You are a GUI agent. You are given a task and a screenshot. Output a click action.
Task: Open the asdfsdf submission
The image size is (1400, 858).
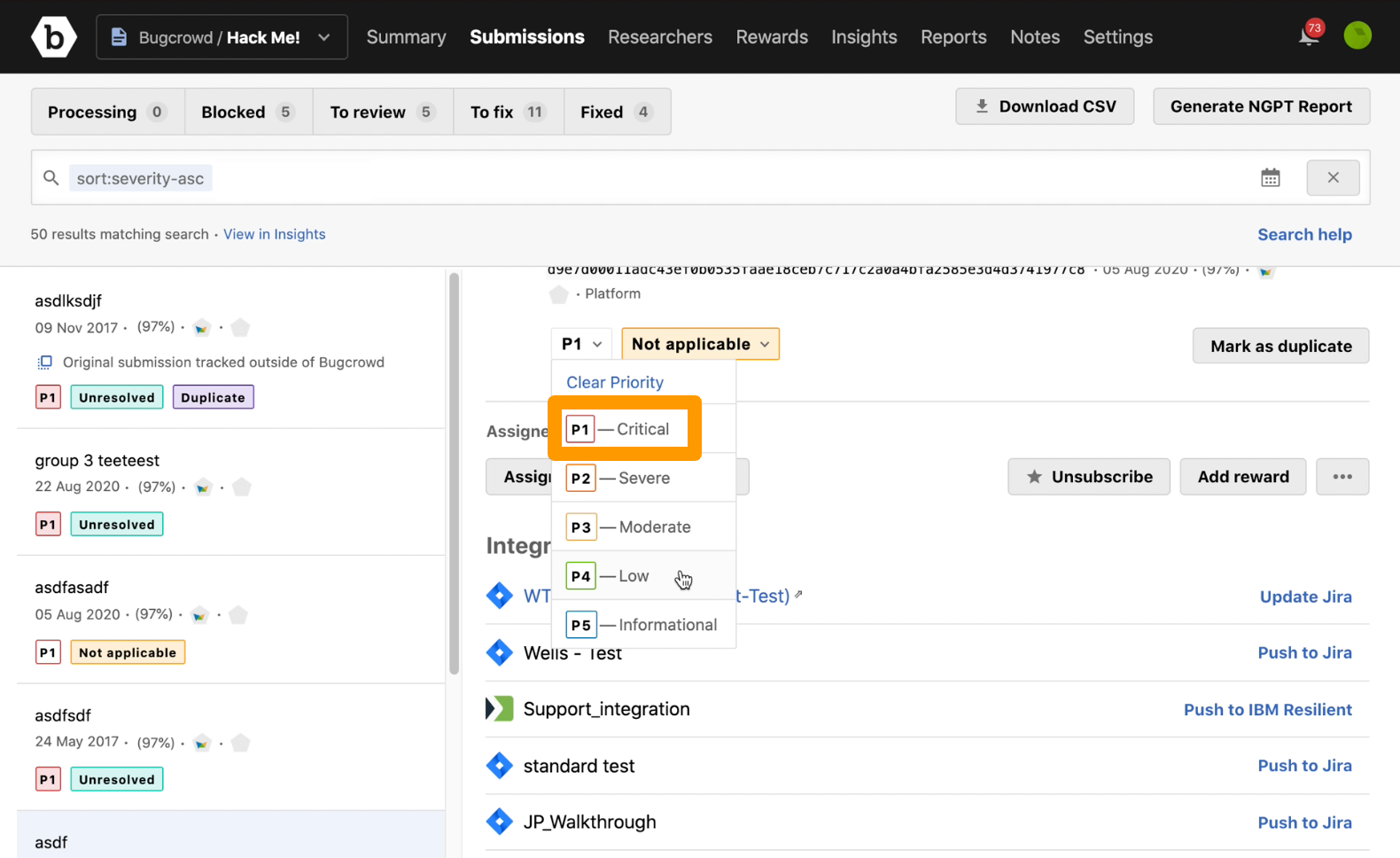(63, 714)
